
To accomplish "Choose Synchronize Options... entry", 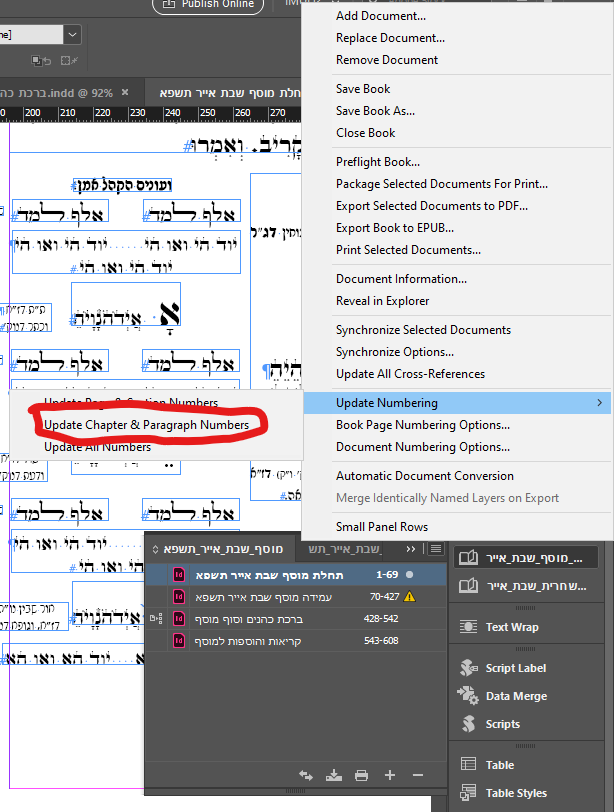I will [394, 352].
